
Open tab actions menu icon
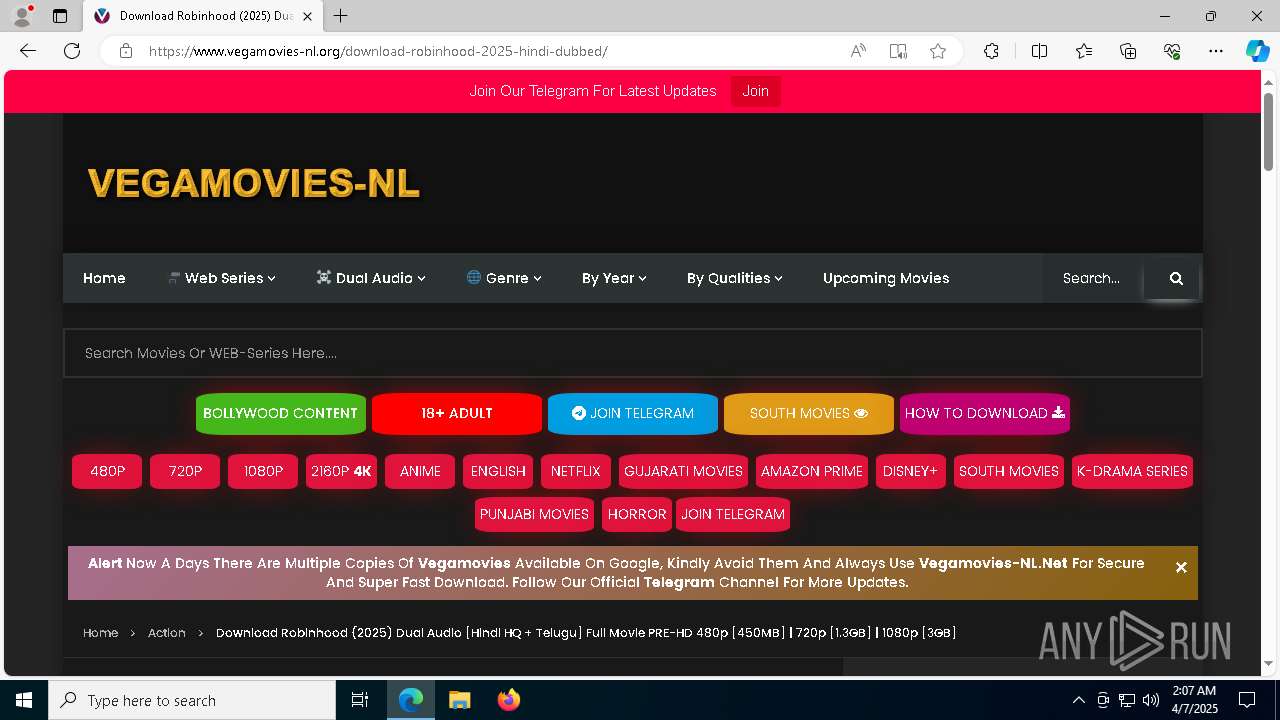tap(60, 16)
